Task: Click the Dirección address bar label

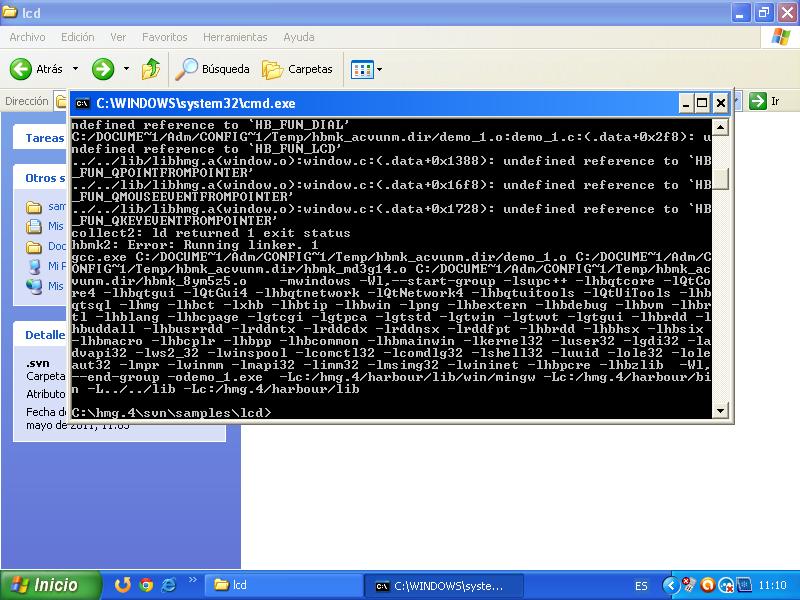Action: click(27, 102)
